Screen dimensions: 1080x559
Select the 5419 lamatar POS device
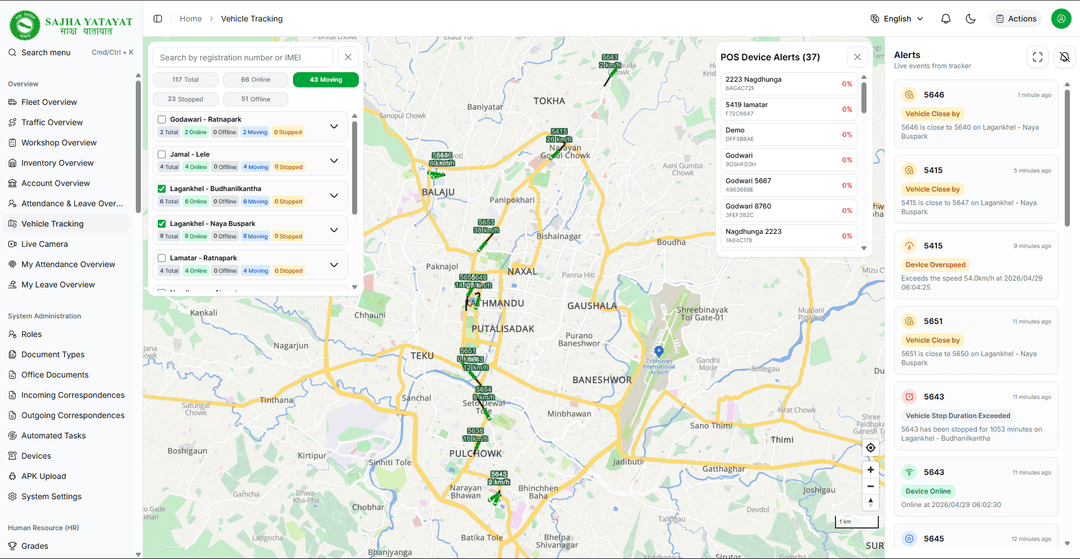point(788,109)
